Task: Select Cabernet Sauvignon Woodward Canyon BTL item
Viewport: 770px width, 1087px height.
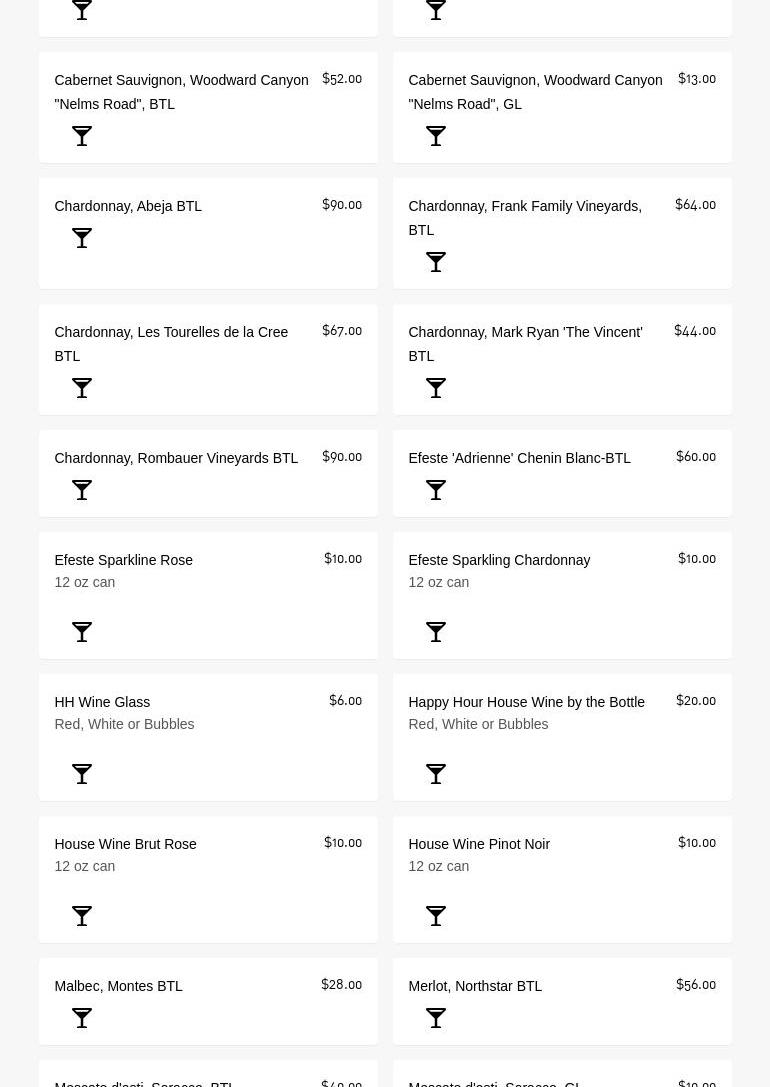Action: pyautogui.click(x=181, y=92)
